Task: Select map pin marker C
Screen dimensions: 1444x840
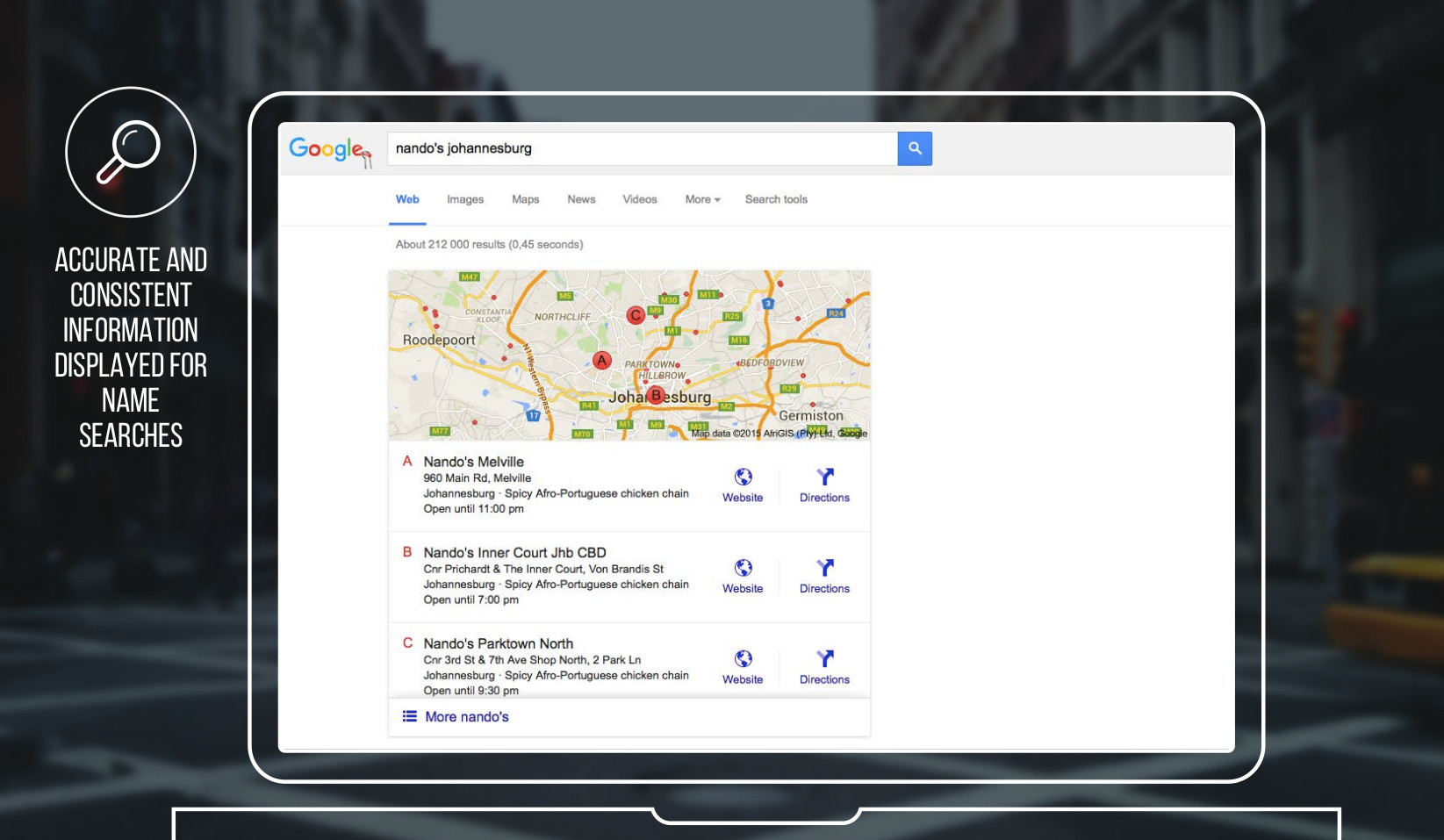Action: click(x=636, y=315)
